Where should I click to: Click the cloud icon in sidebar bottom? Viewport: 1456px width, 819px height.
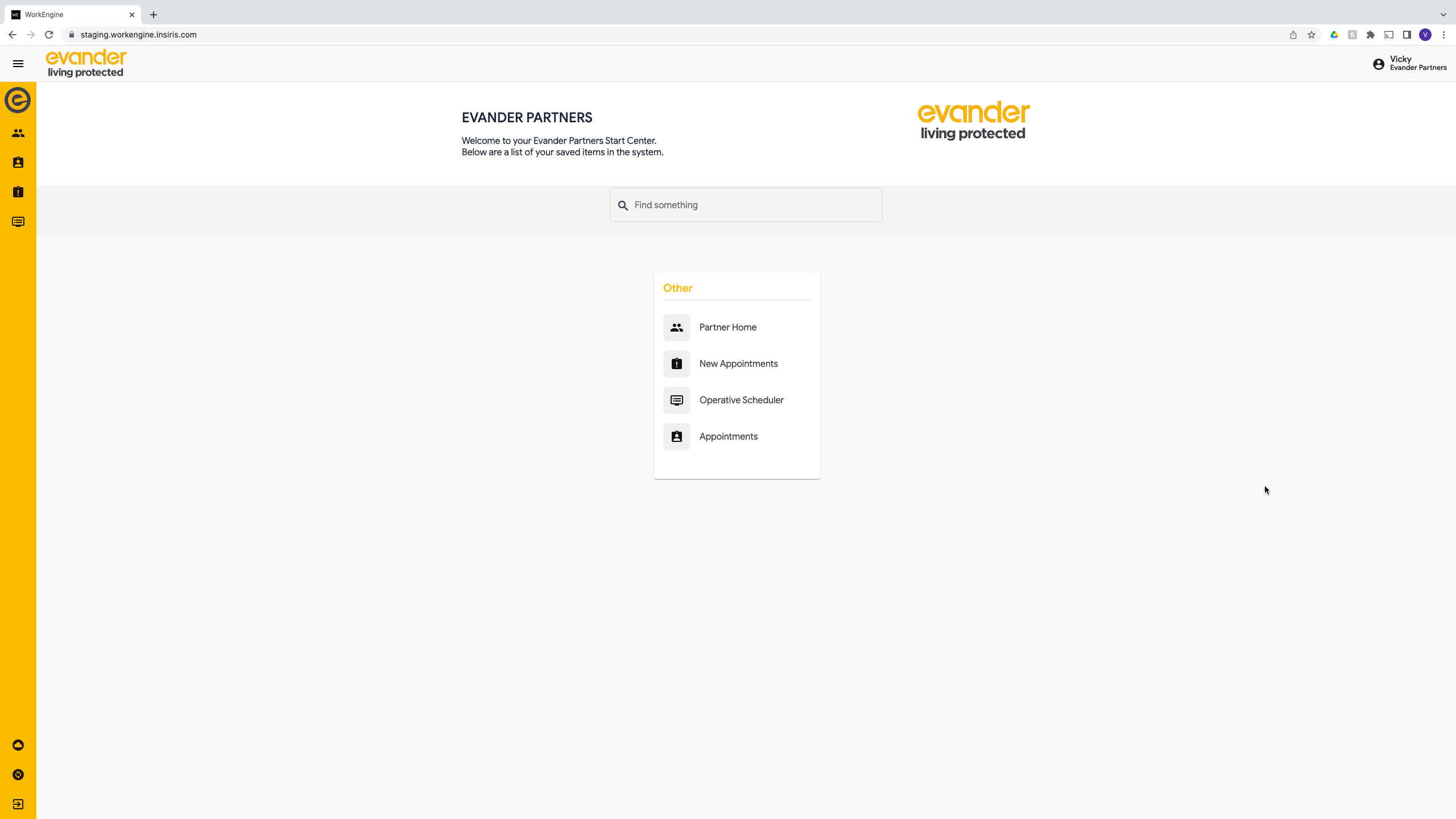point(18,745)
